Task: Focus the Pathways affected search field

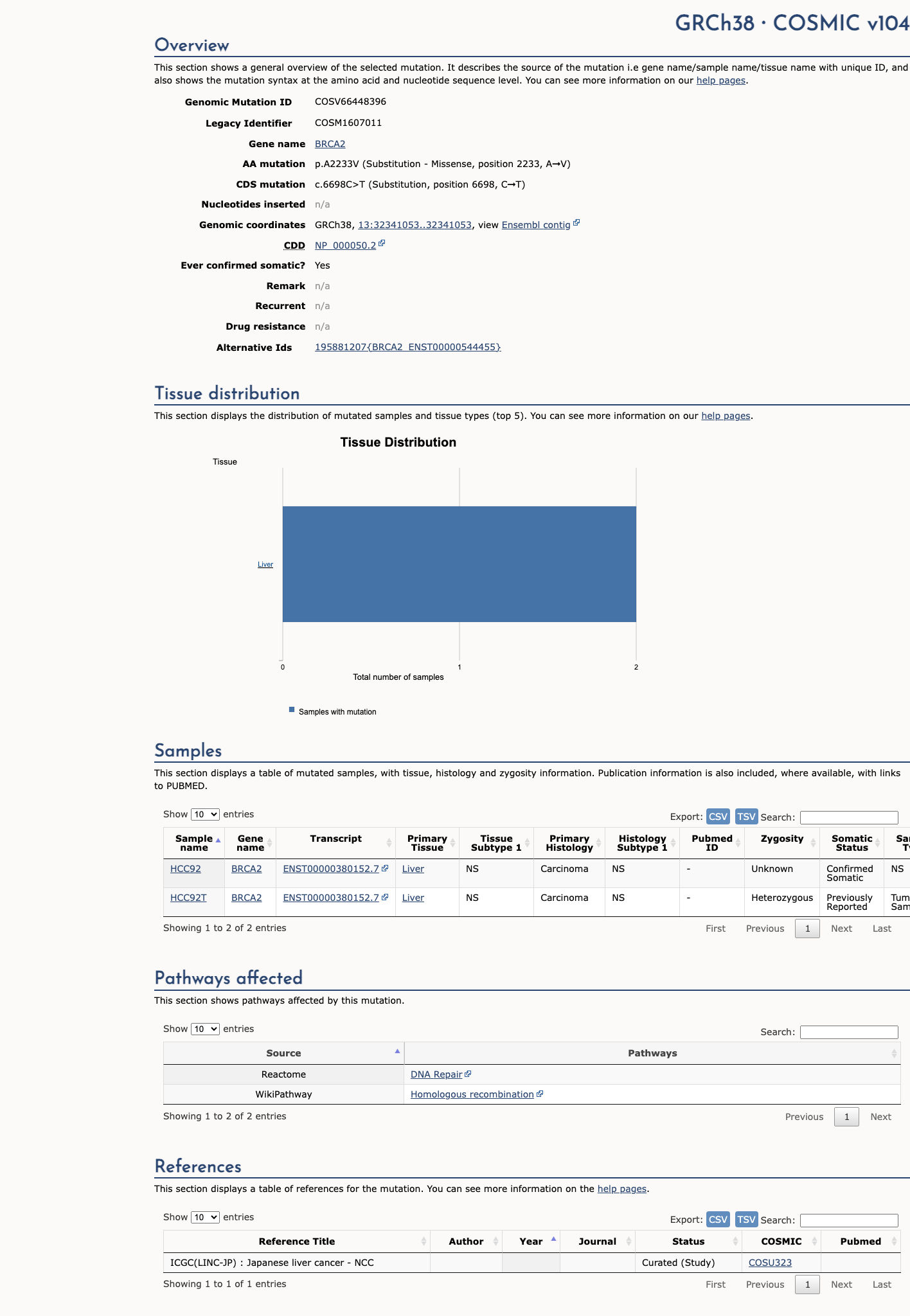Action: (x=849, y=1032)
